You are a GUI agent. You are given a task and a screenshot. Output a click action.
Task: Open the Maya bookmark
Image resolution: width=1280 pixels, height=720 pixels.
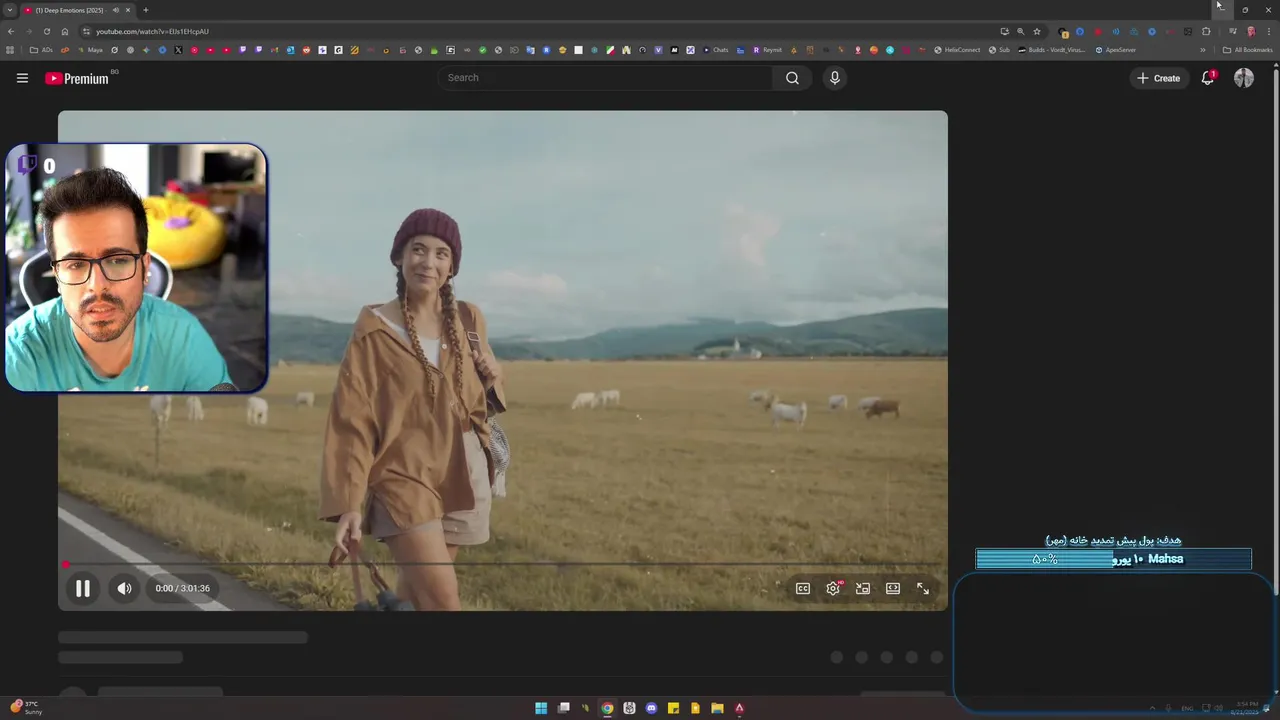tap(89, 50)
